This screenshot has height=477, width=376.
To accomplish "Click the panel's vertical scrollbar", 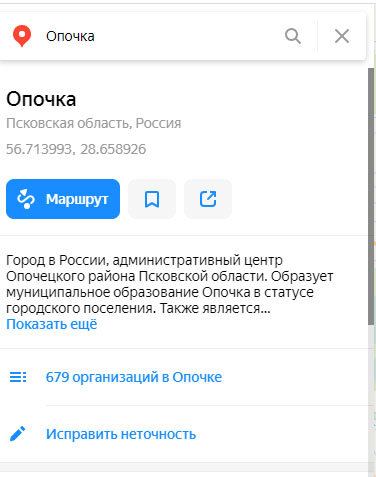I will pyautogui.click(x=371, y=196).
